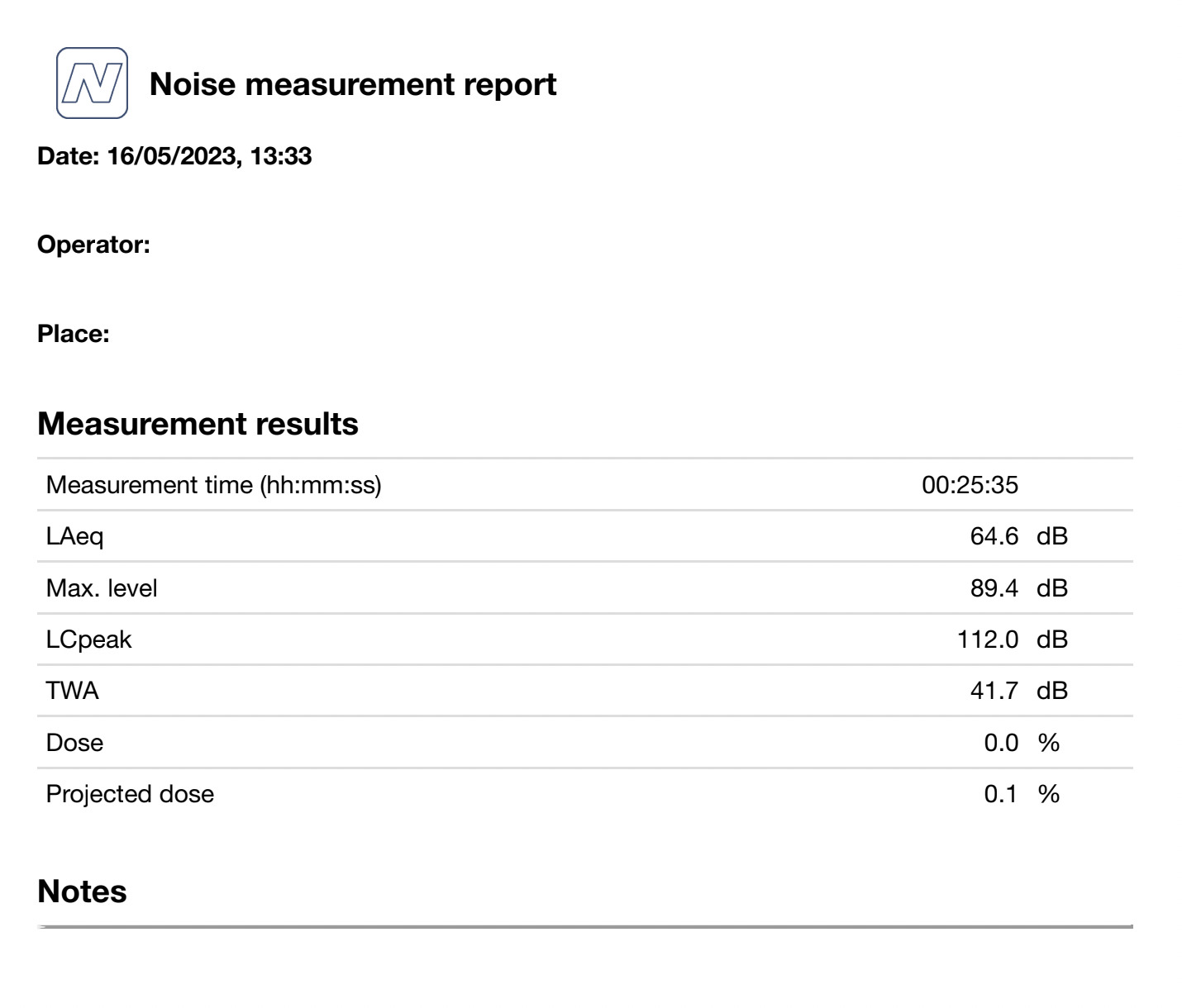Click the Notes heading
This screenshot has width=1182, height=1008.
[83, 892]
